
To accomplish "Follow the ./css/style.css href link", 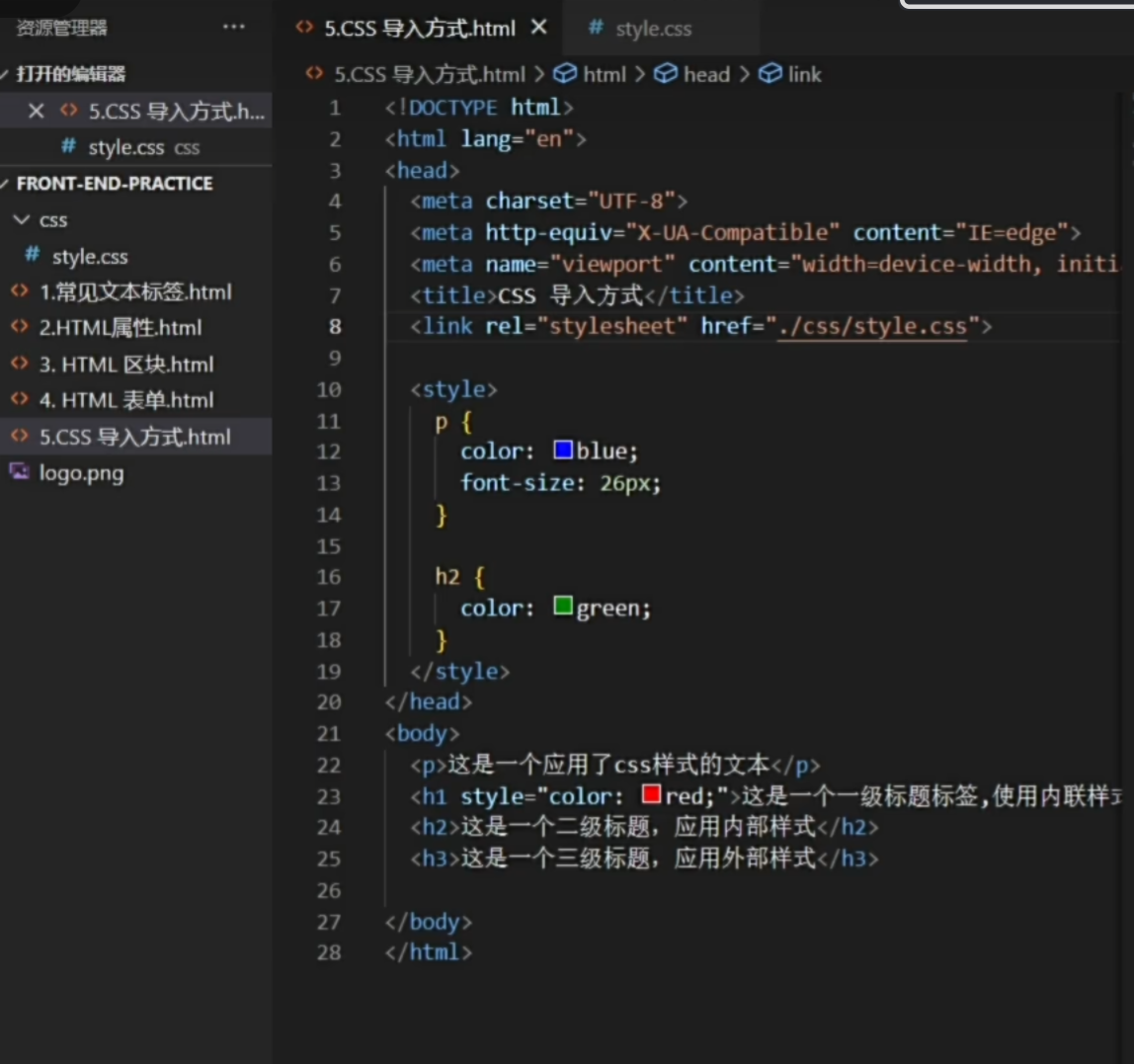I will pyautogui.click(x=873, y=326).
